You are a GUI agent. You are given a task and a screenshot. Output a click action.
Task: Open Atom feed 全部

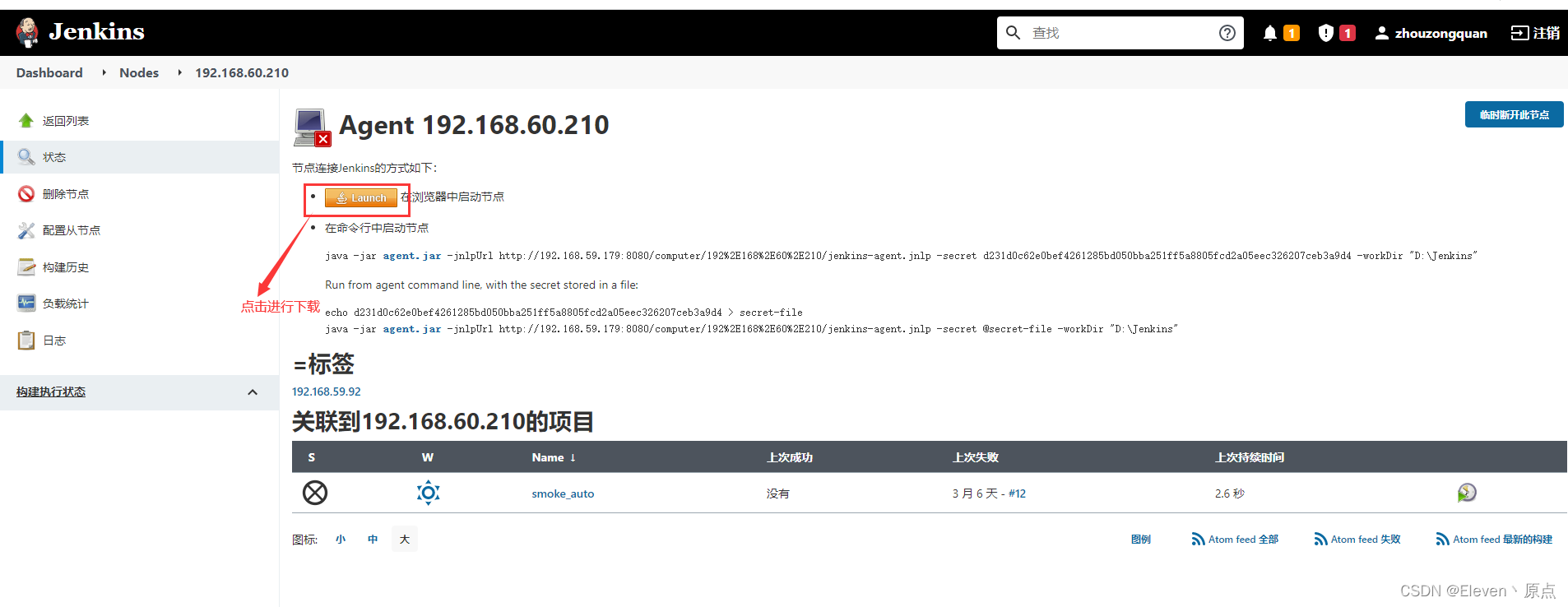tap(1235, 540)
